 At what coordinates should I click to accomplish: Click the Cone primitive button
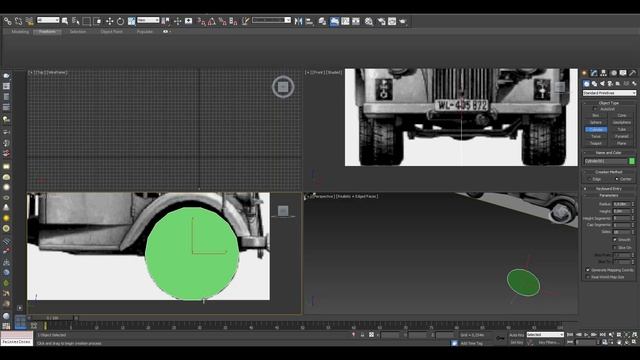[622, 116]
